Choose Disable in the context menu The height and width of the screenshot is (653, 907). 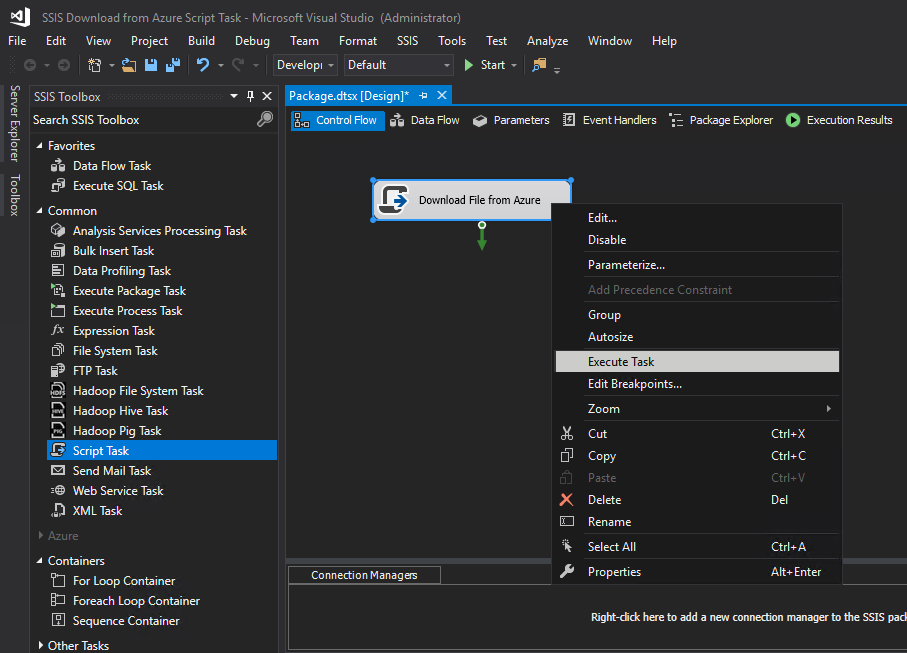click(x=697, y=239)
